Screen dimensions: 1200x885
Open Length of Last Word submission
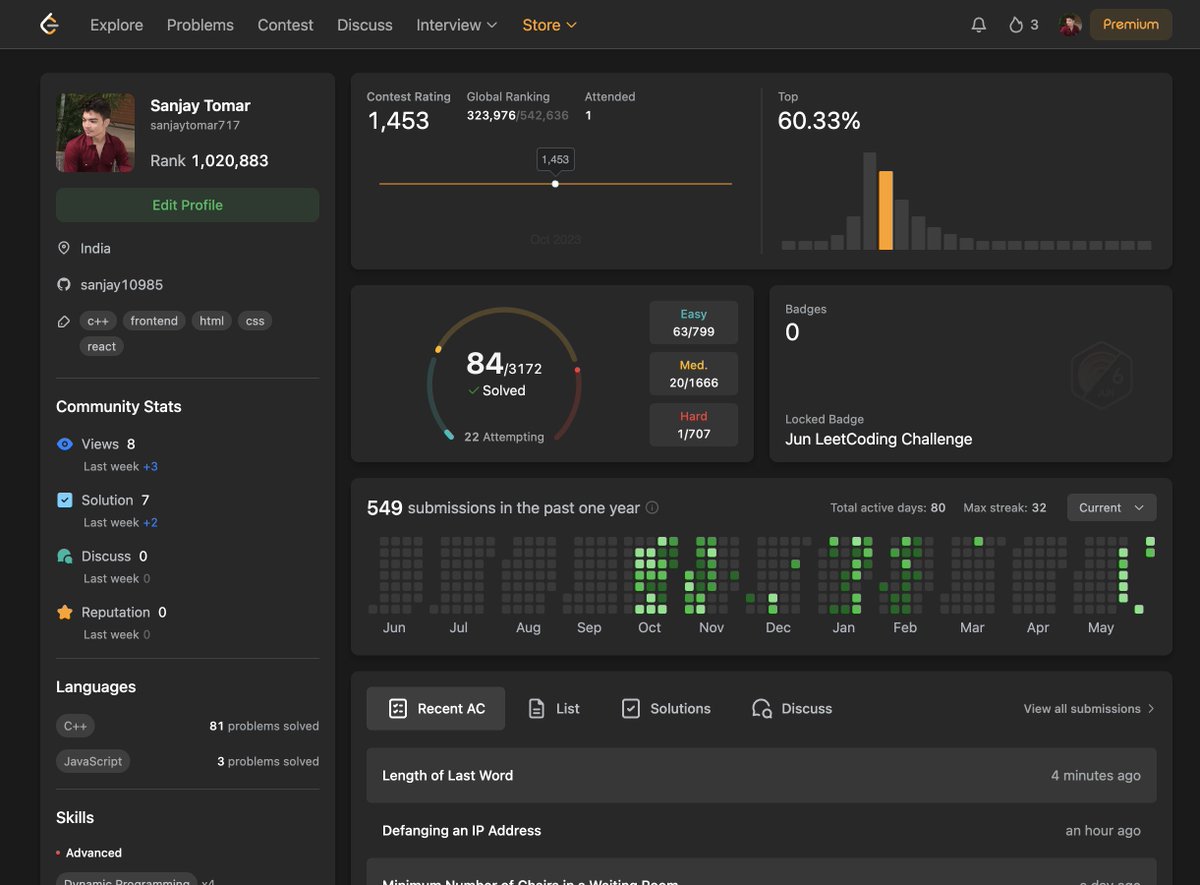[761, 775]
